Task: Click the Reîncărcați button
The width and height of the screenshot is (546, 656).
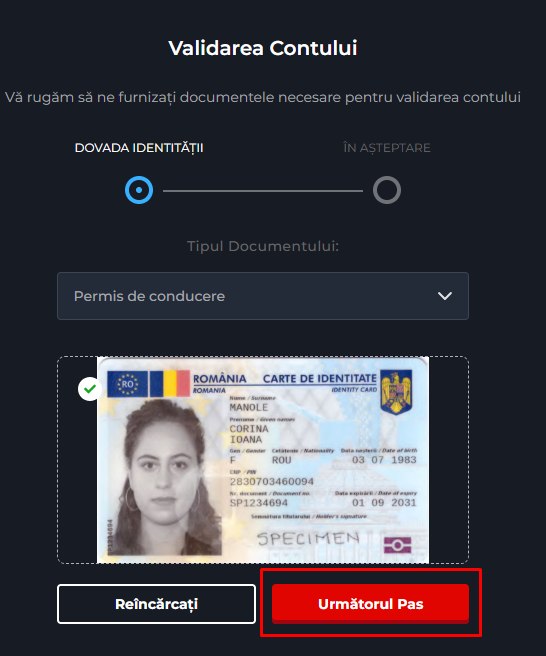Action: point(156,604)
